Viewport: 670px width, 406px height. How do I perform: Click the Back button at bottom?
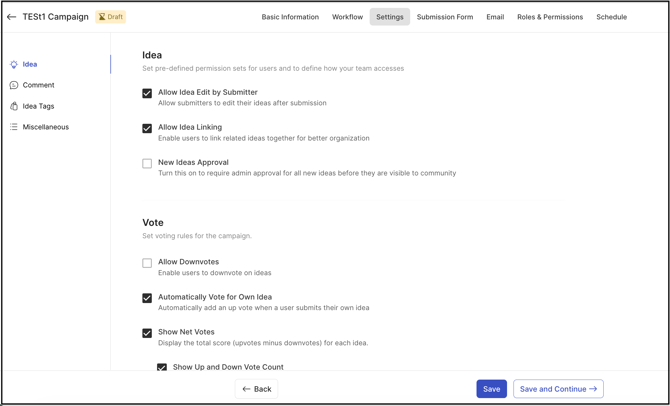coord(256,389)
